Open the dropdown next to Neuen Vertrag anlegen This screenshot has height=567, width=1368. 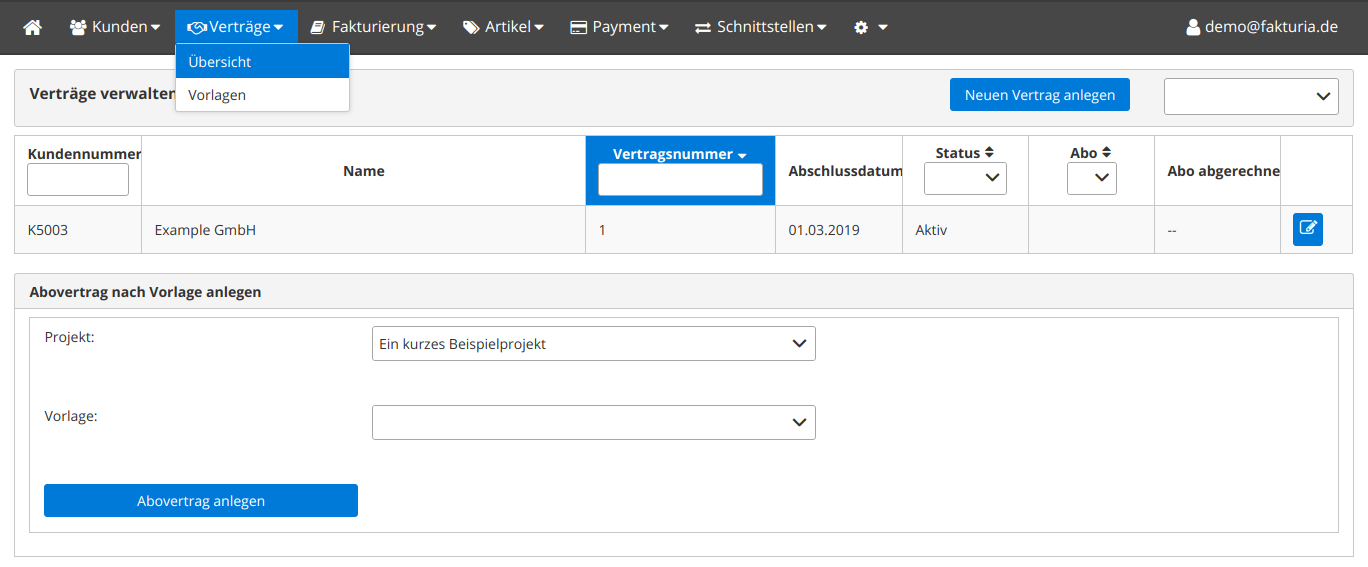[1250, 96]
